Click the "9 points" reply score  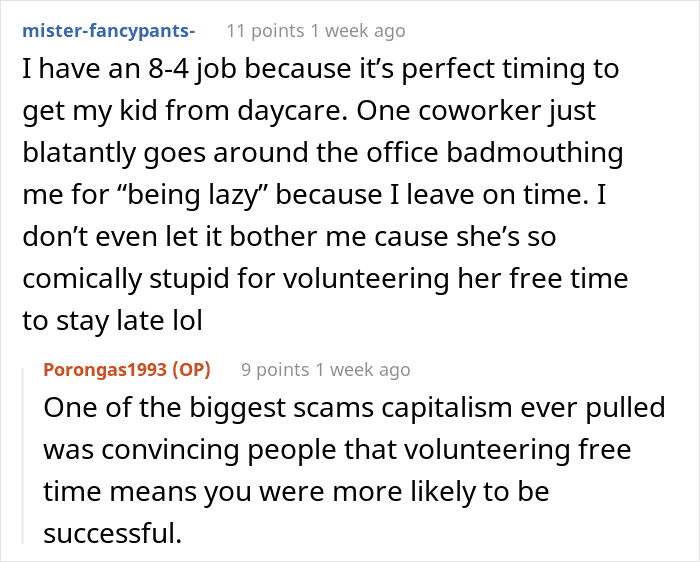coord(275,370)
